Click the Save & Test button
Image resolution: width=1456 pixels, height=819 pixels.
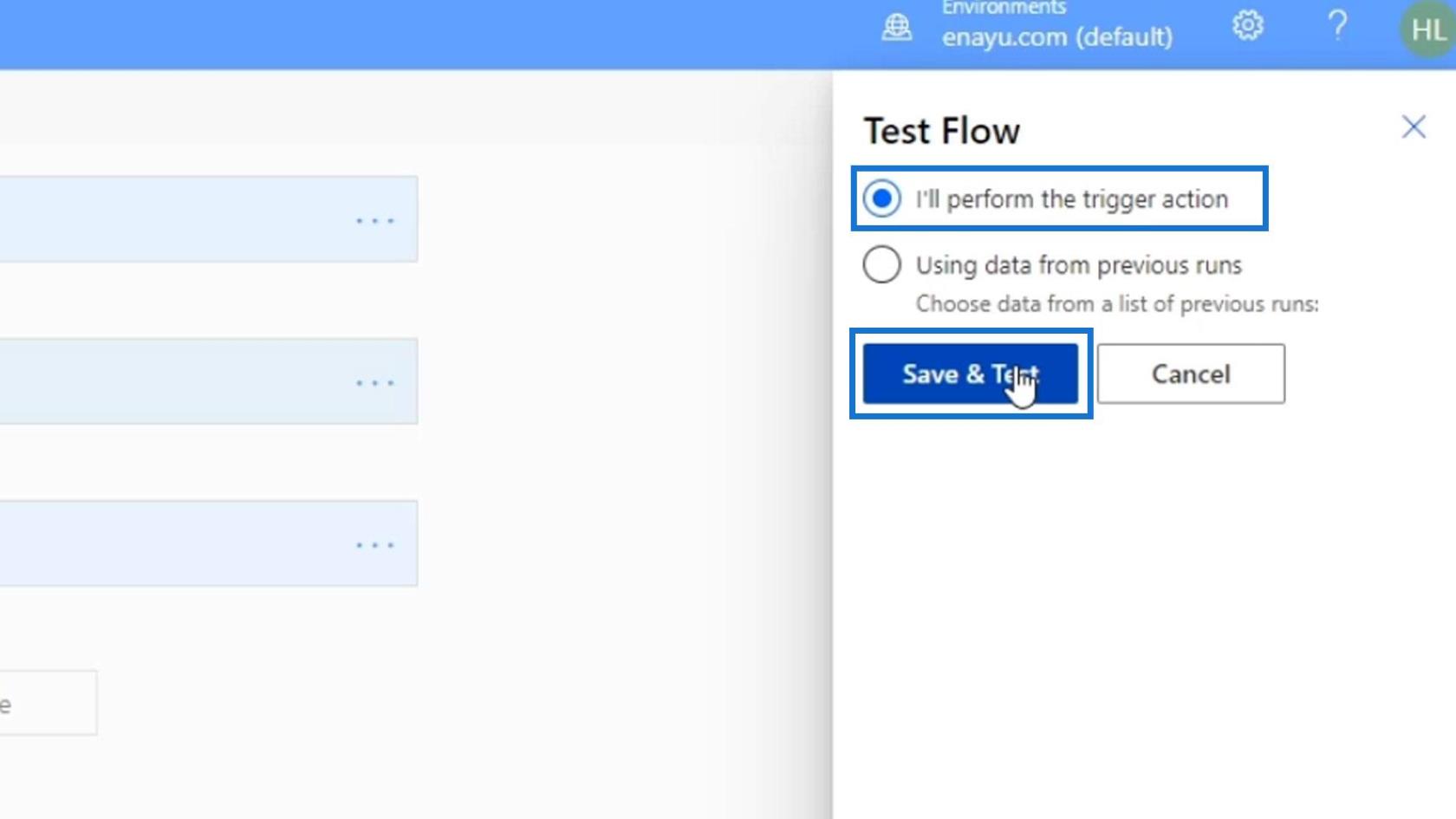(x=971, y=374)
